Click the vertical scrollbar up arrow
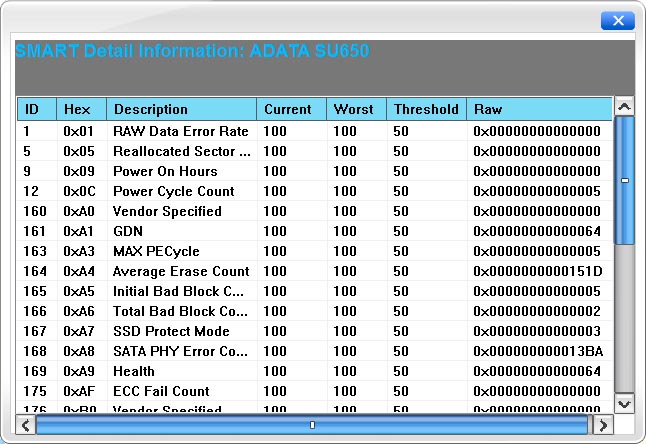 (x=624, y=107)
